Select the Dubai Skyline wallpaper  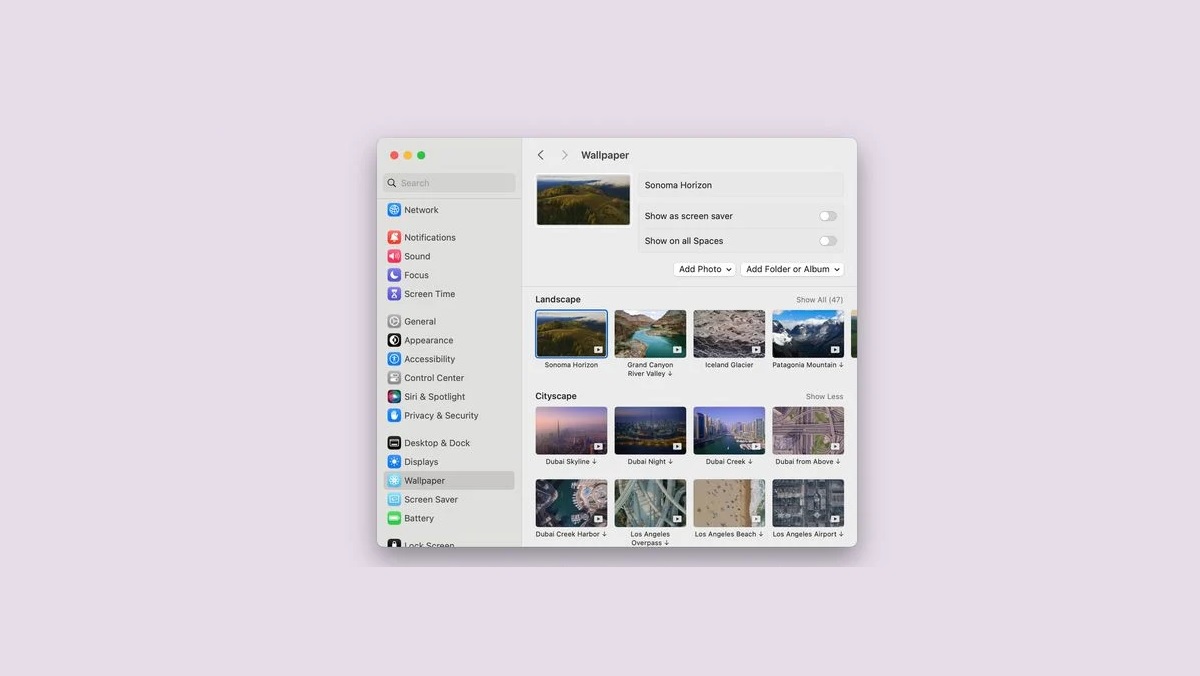571,430
